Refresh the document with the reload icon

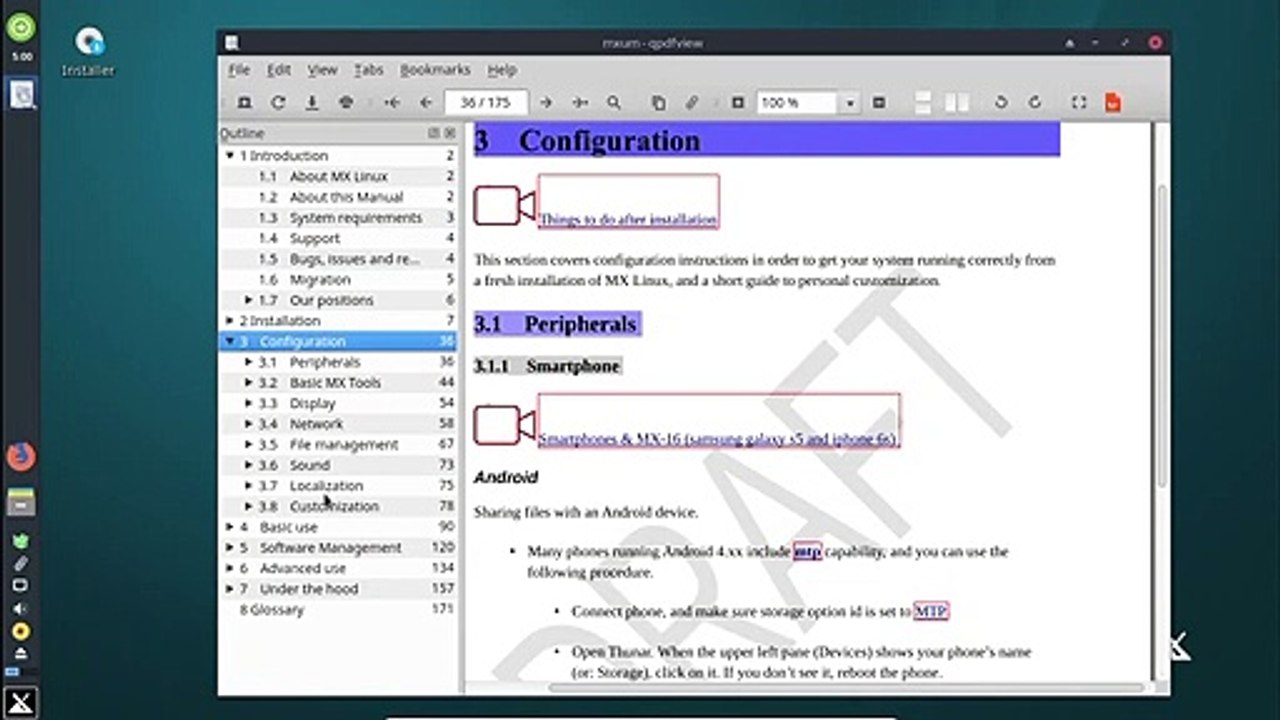278,103
